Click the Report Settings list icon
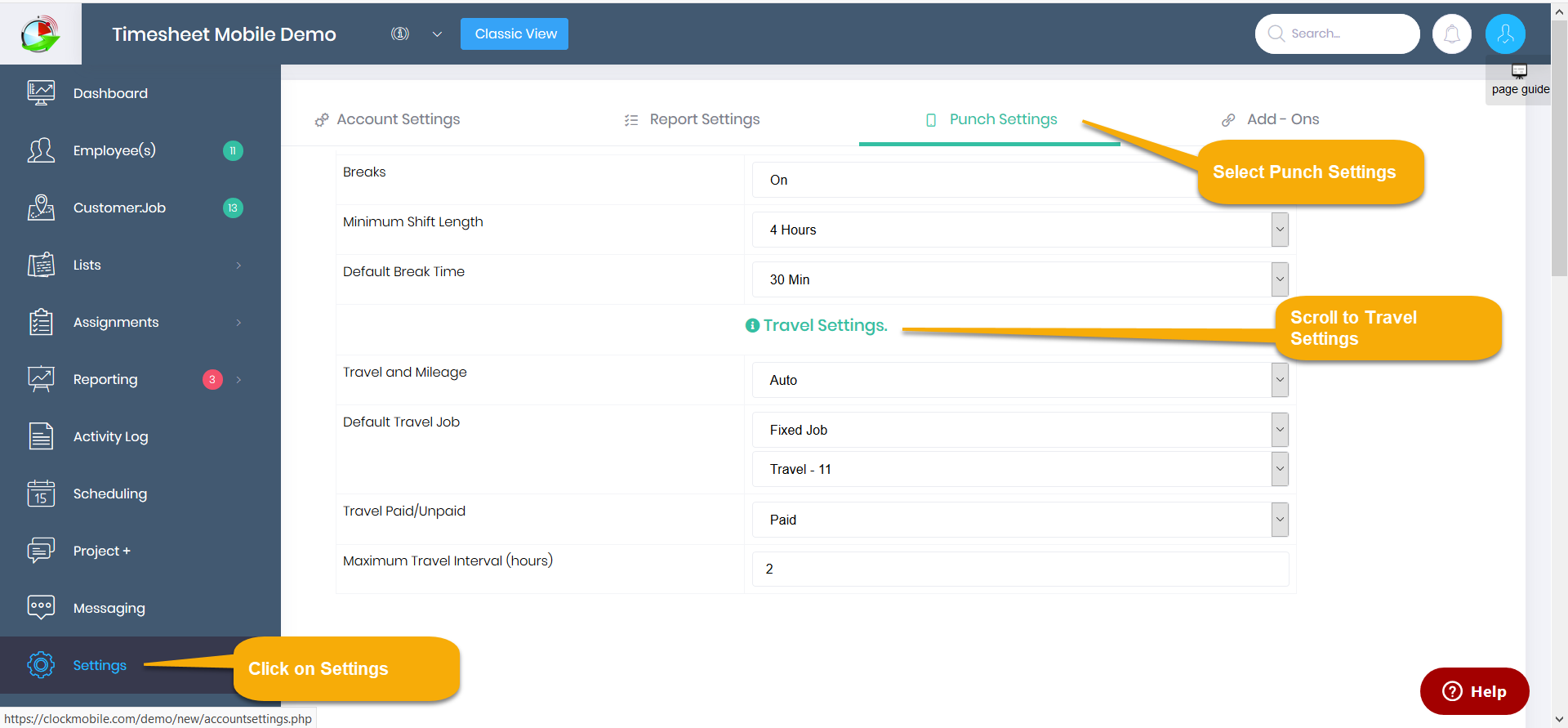Screen dimensions: 1568x728 point(631,120)
